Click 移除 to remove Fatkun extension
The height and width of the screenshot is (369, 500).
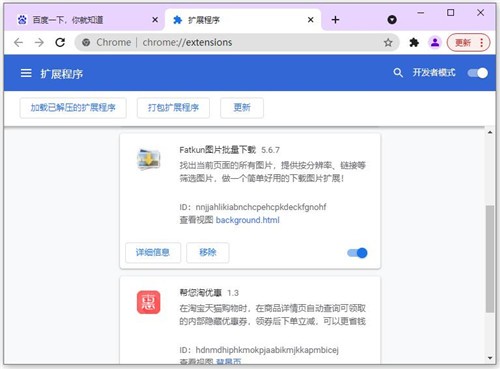(x=208, y=252)
